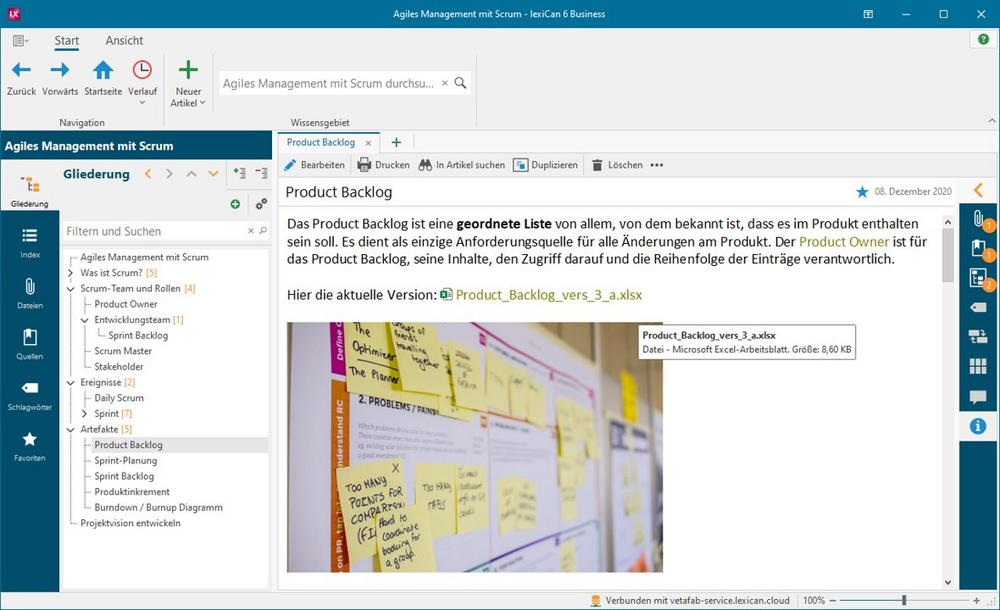Open article info icon in right sidebar

click(978, 426)
